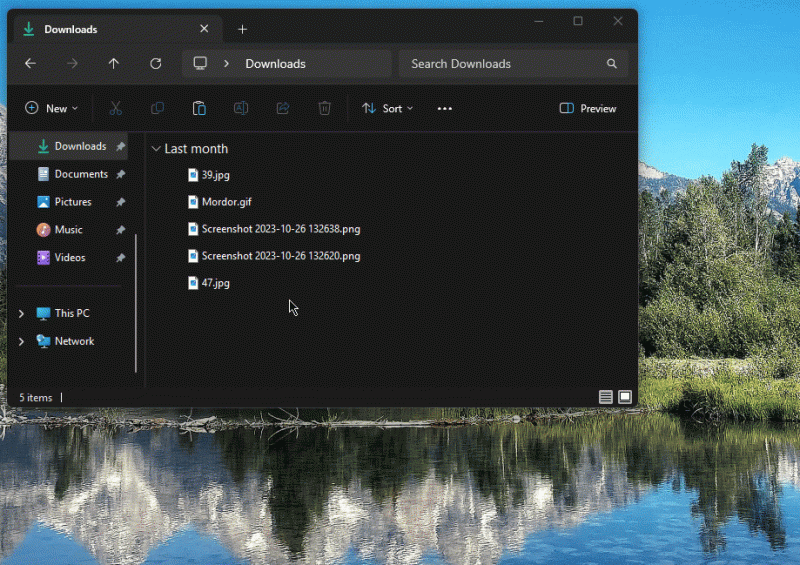Click the Share icon in toolbar
This screenshot has height=565, width=800.
click(283, 108)
